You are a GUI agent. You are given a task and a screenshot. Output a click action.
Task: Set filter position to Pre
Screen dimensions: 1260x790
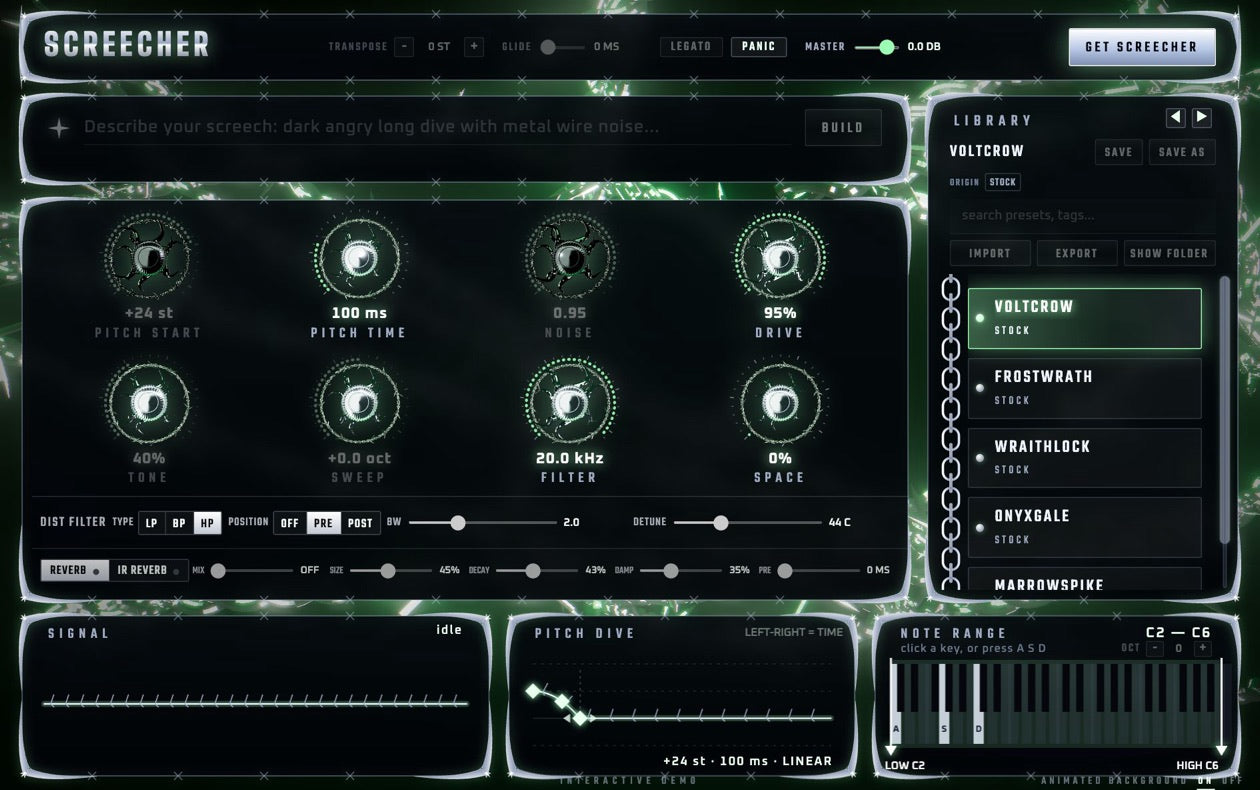[x=324, y=523]
